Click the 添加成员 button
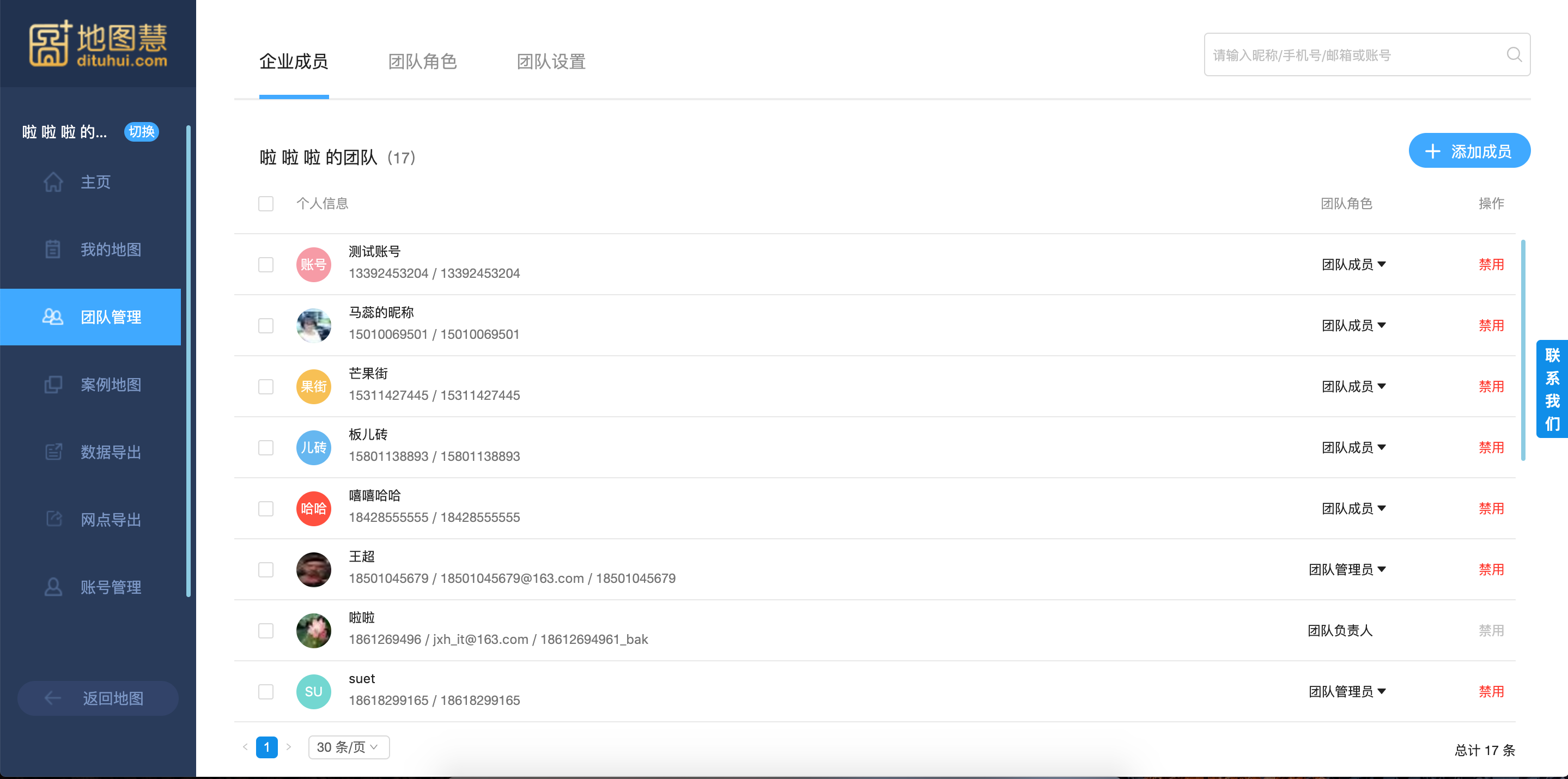The image size is (1568, 779). coord(1469,151)
